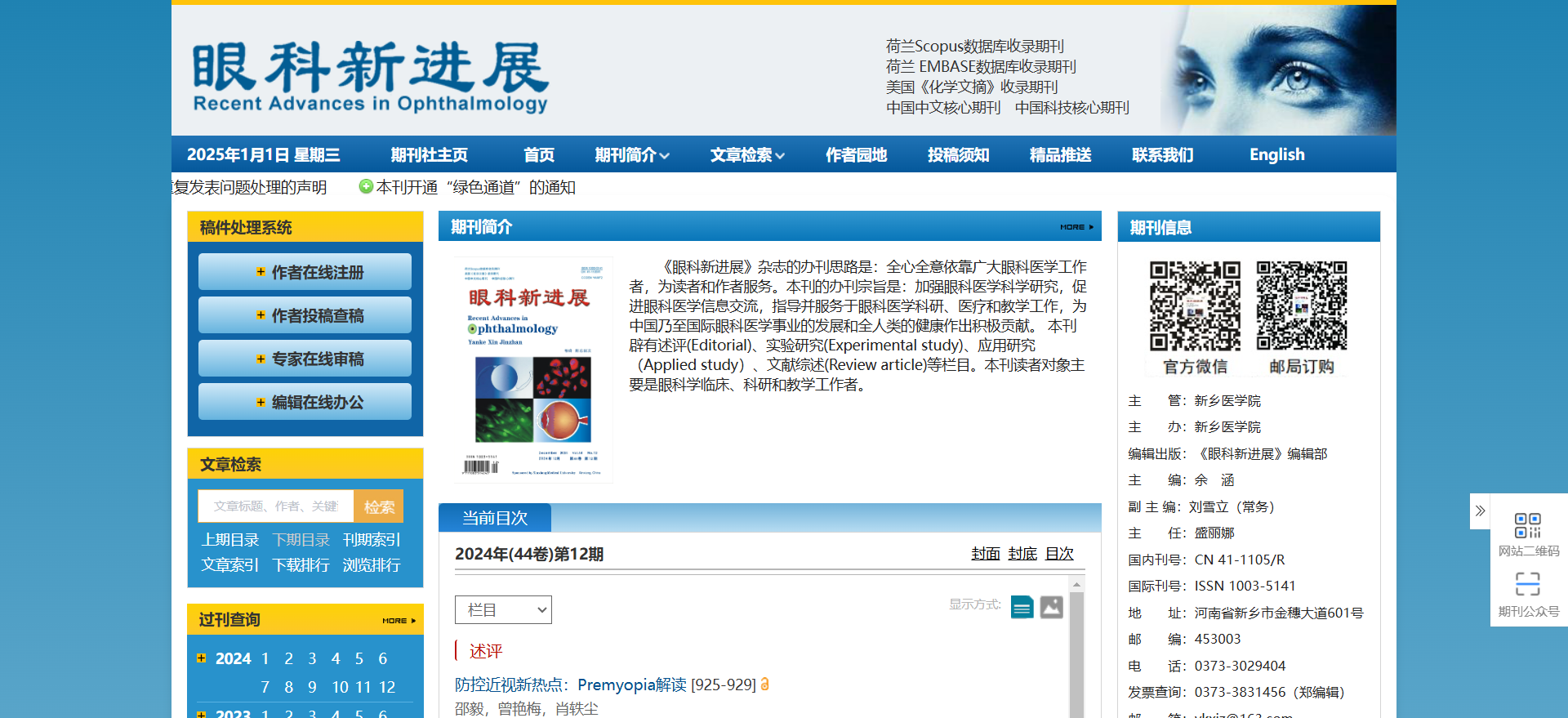Click the green arrow notice icon
1568x718 pixels.
point(366,187)
